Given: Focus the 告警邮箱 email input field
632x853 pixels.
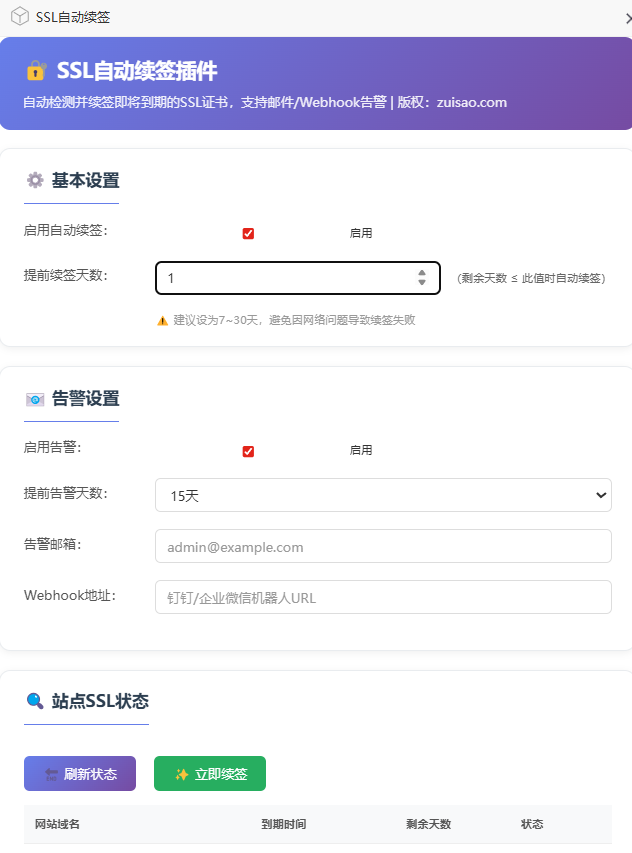Looking at the screenshot, I should pos(383,547).
